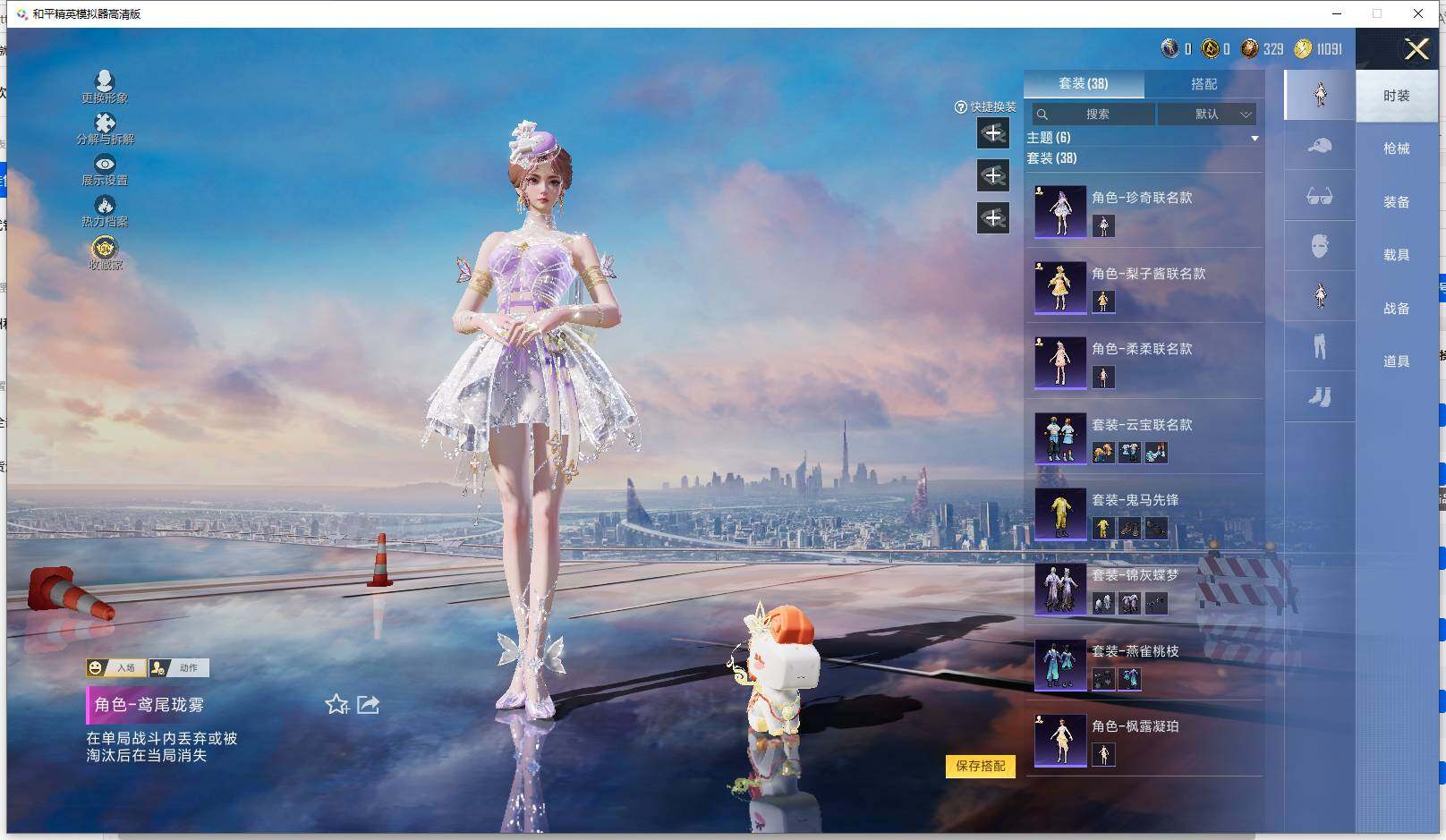Open the 时装 fashion menu
Screen dimensions: 1446x840
point(1397,96)
